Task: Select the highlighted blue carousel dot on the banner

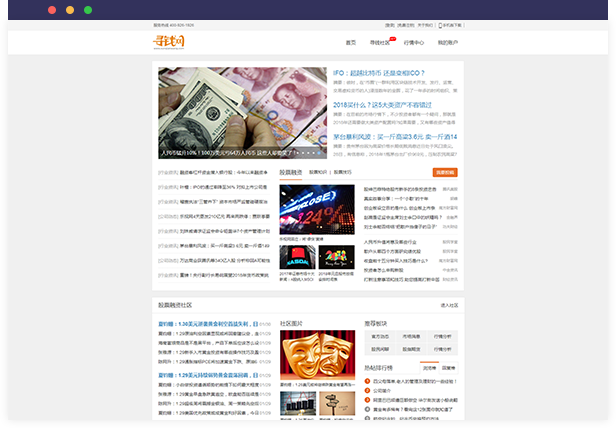Action: point(319,153)
